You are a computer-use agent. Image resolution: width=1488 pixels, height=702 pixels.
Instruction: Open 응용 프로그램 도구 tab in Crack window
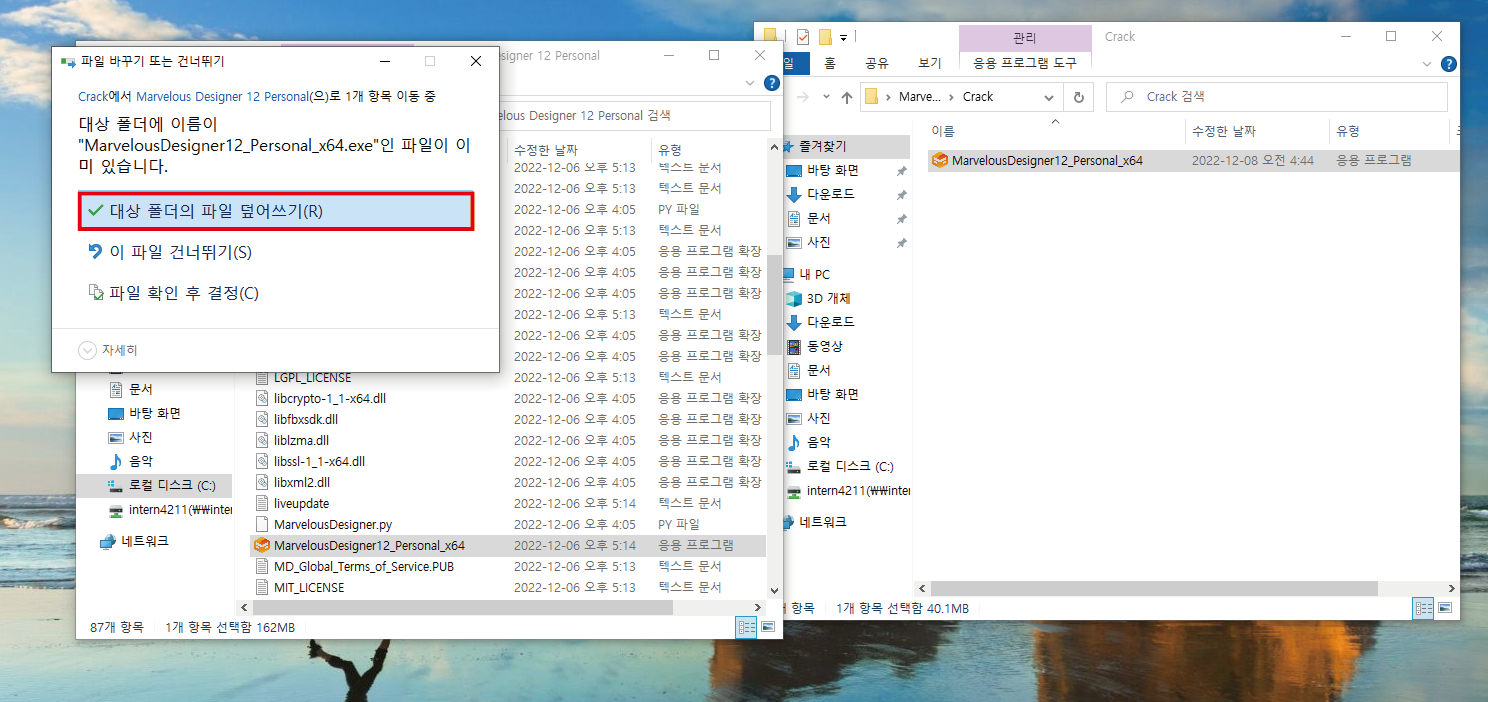tap(1024, 63)
